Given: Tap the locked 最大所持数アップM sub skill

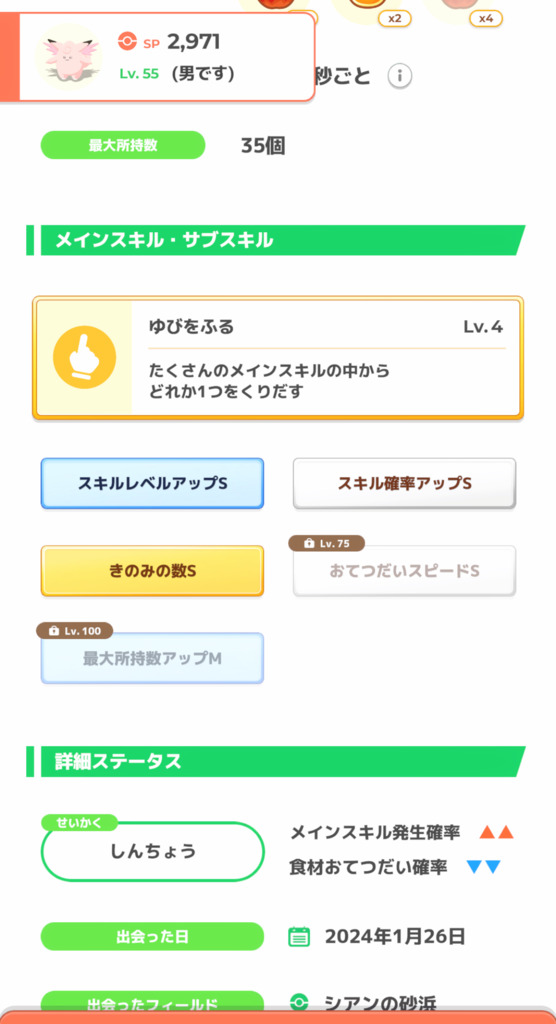Looking at the screenshot, I should pos(152,658).
